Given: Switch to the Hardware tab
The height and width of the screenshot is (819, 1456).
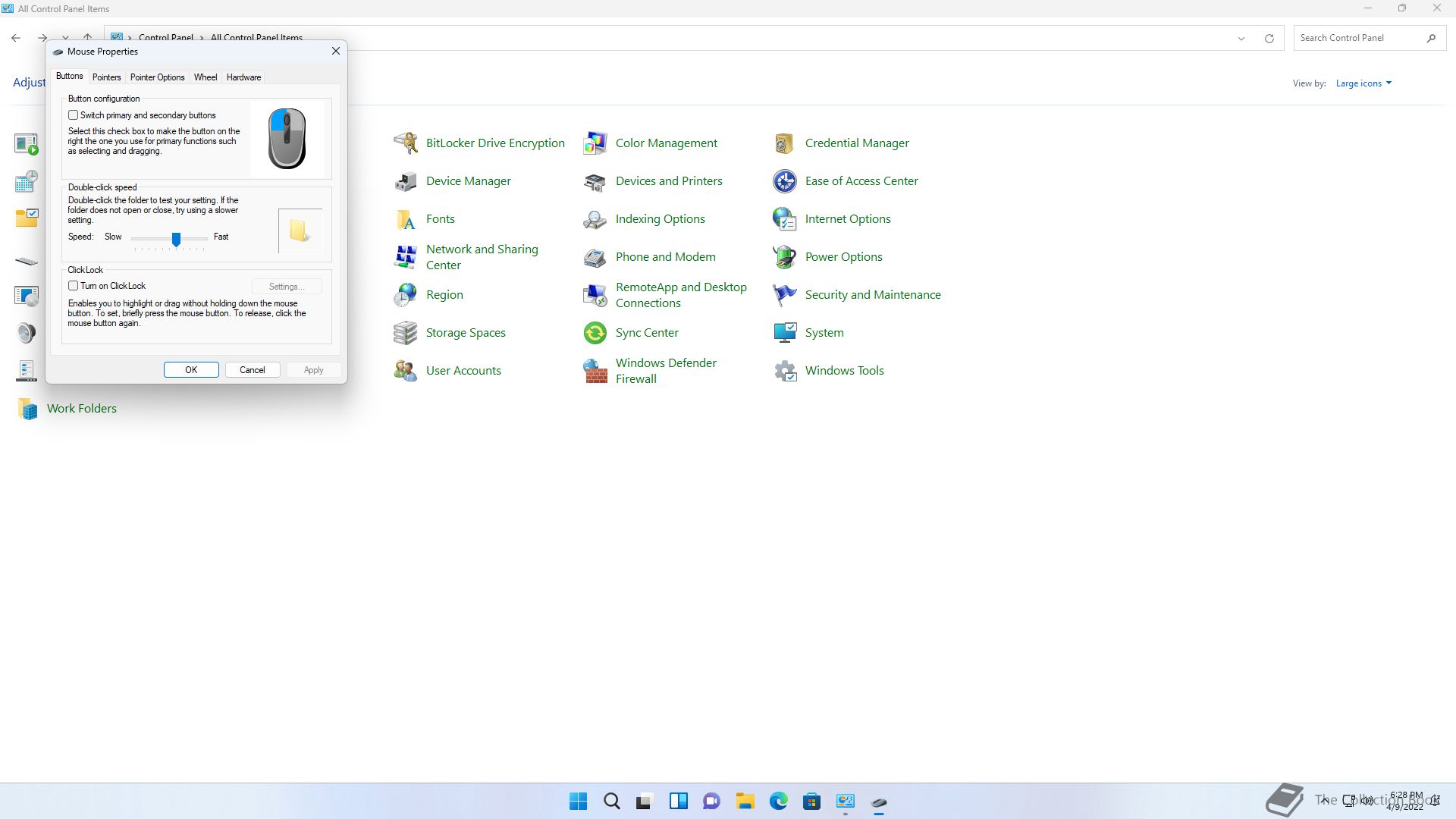Looking at the screenshot, I should point(243,77).
